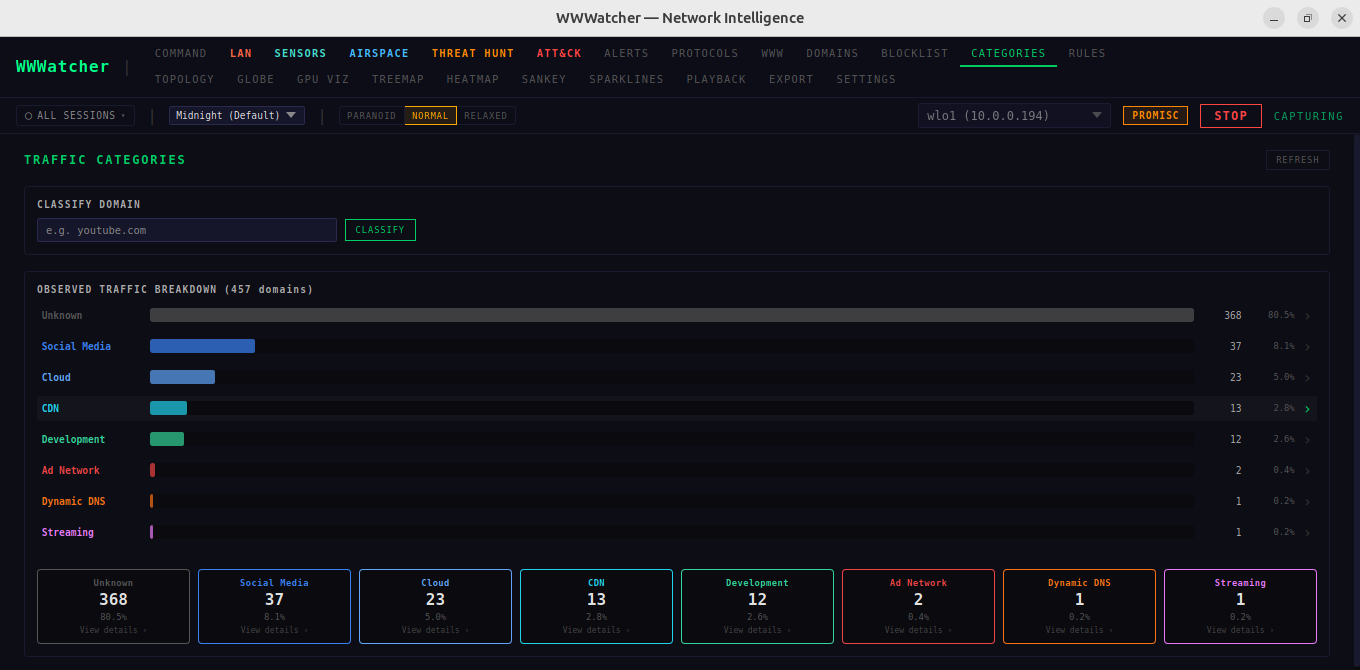
Task: Open the wlo1 interface dropdown
Action: (x=1014, y=116)
